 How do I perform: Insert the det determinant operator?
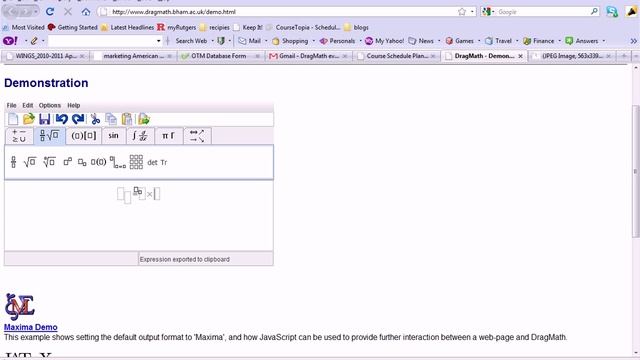pos(152,162)
